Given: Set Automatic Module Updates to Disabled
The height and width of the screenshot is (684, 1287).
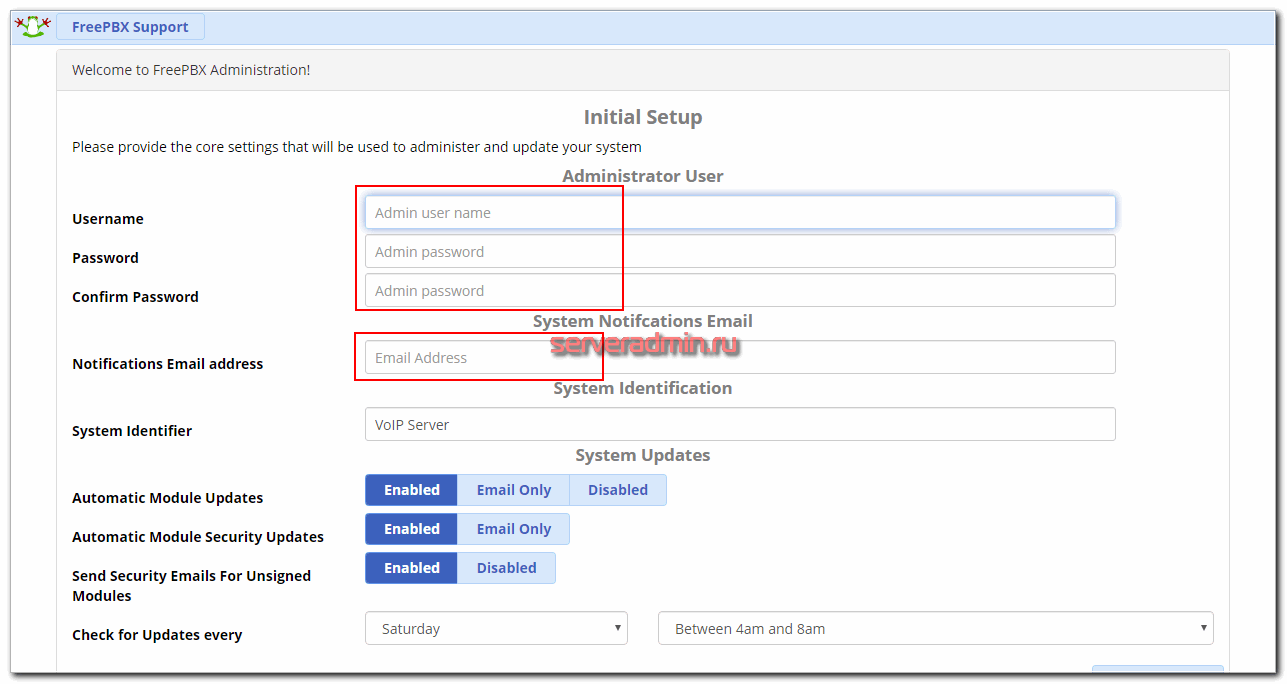Looking at the screenshot, I should pos(617,490).
